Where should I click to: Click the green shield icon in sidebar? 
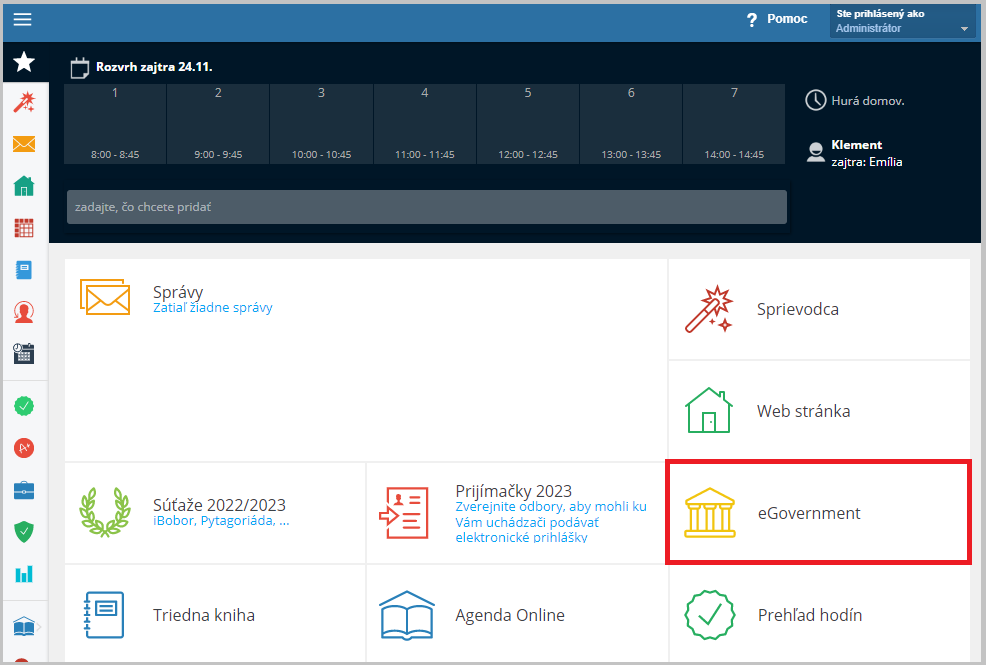click(24, 531)
